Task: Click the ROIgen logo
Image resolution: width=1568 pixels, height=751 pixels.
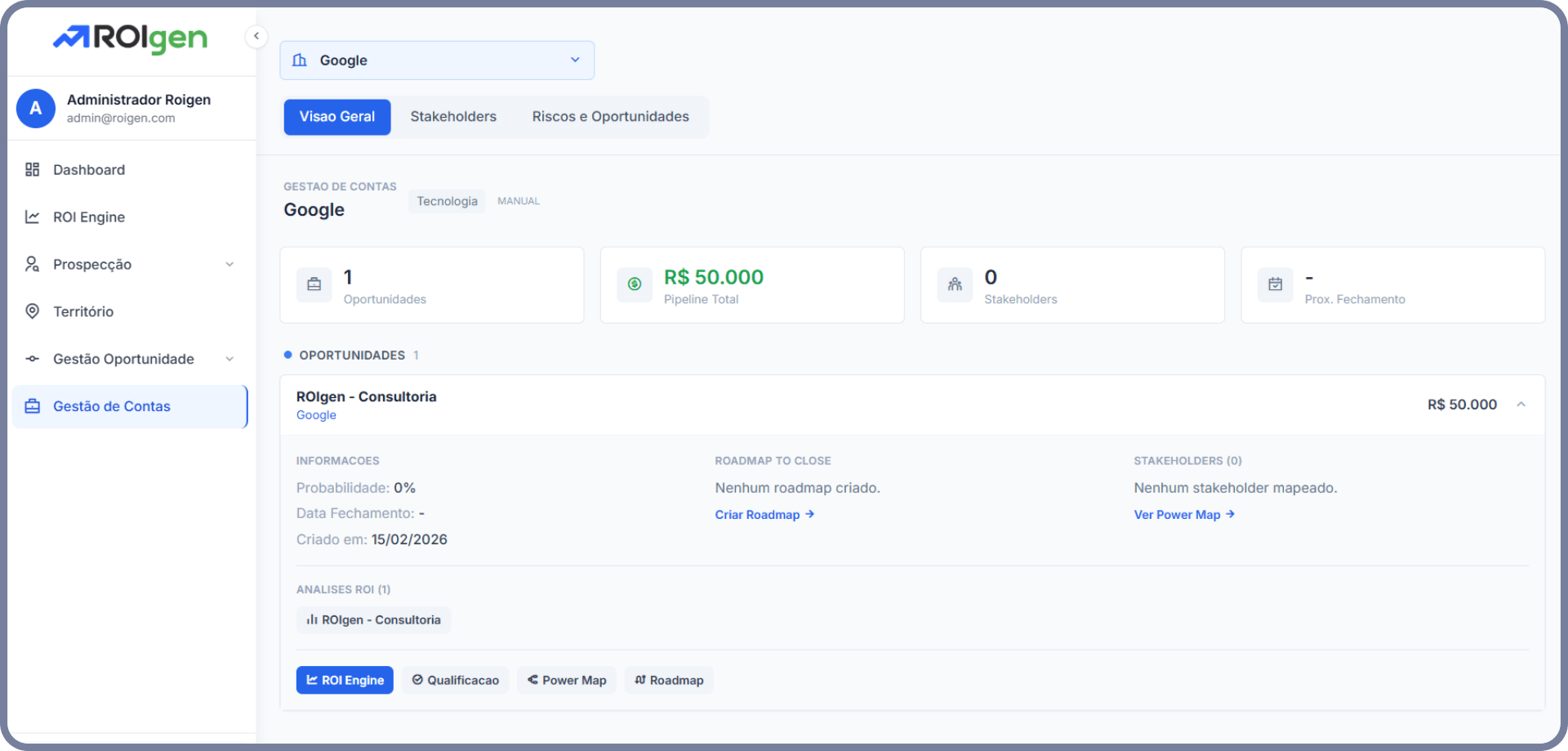Action: pos(131,38)
